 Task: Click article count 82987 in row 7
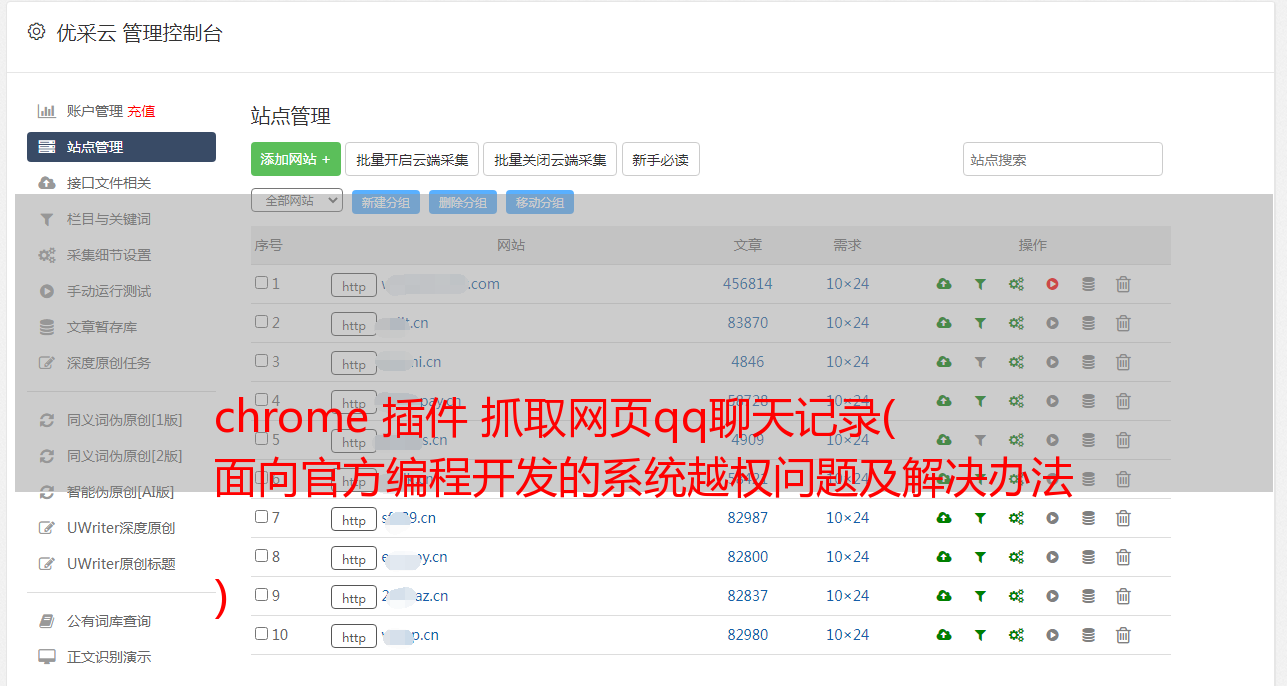click(x=748, y=518)
